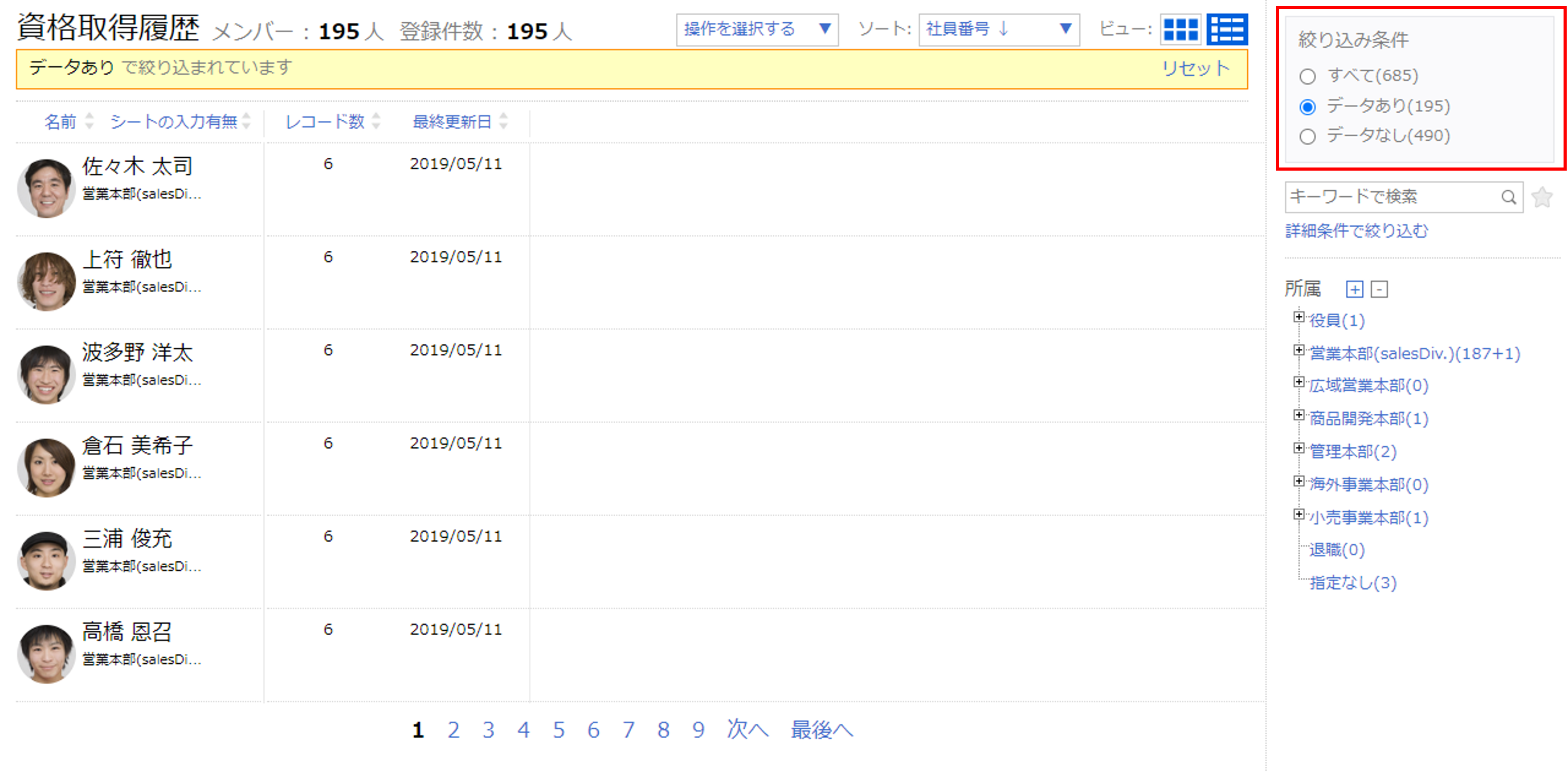Go to page 5
Screen dimensions: 1568x772
tap(559, 729)
